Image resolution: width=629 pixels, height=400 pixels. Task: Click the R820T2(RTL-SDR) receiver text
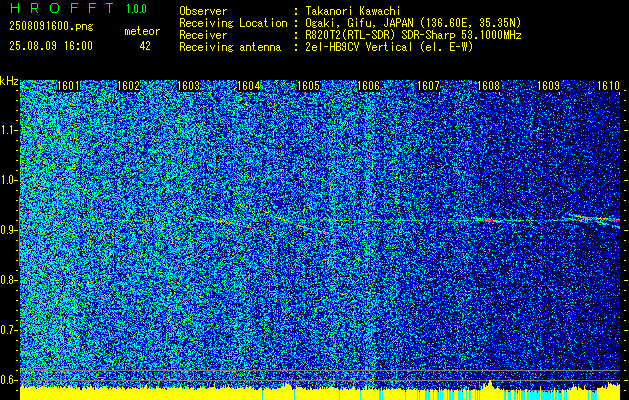coord(413,35)
